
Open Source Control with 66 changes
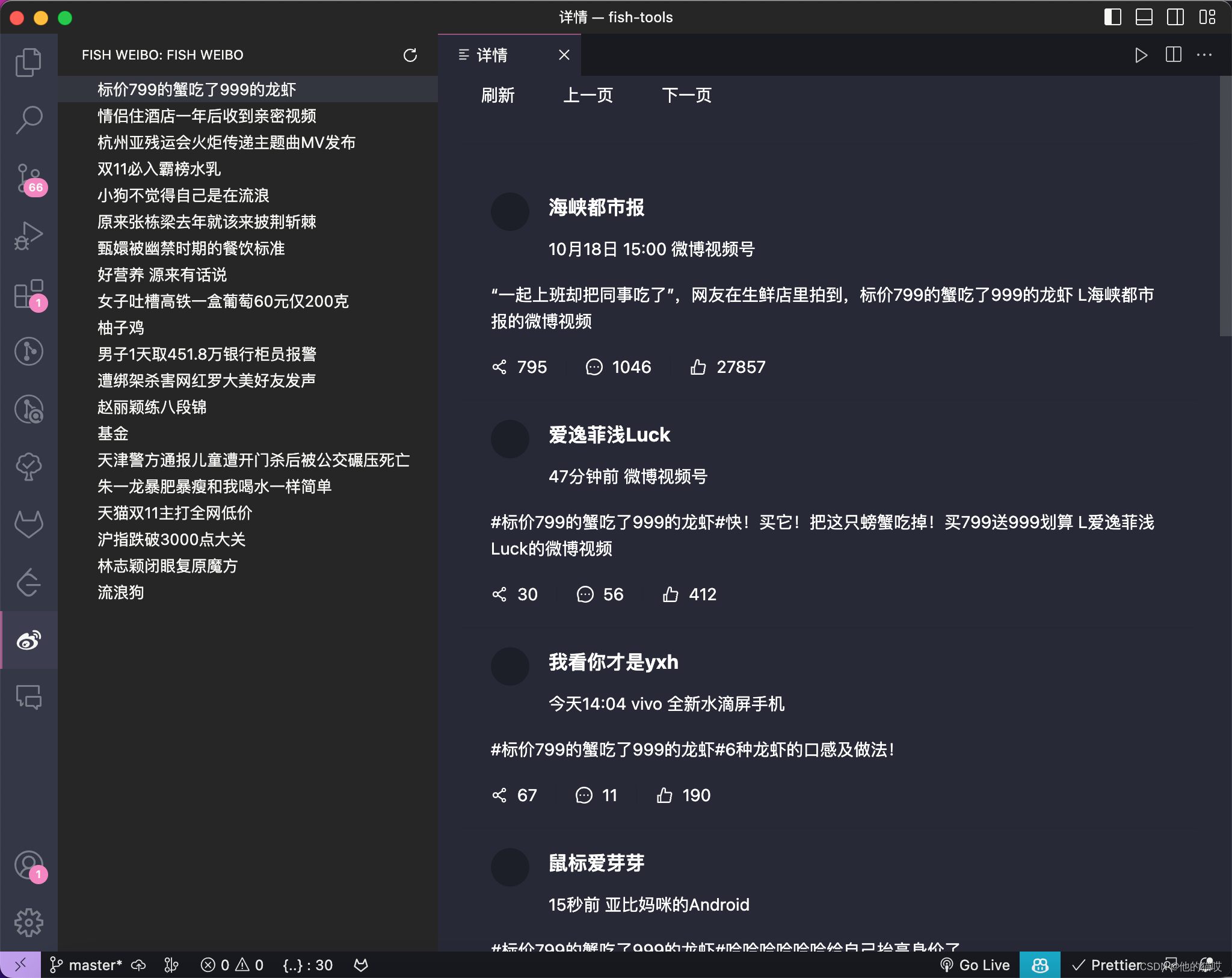click(28, 179)
